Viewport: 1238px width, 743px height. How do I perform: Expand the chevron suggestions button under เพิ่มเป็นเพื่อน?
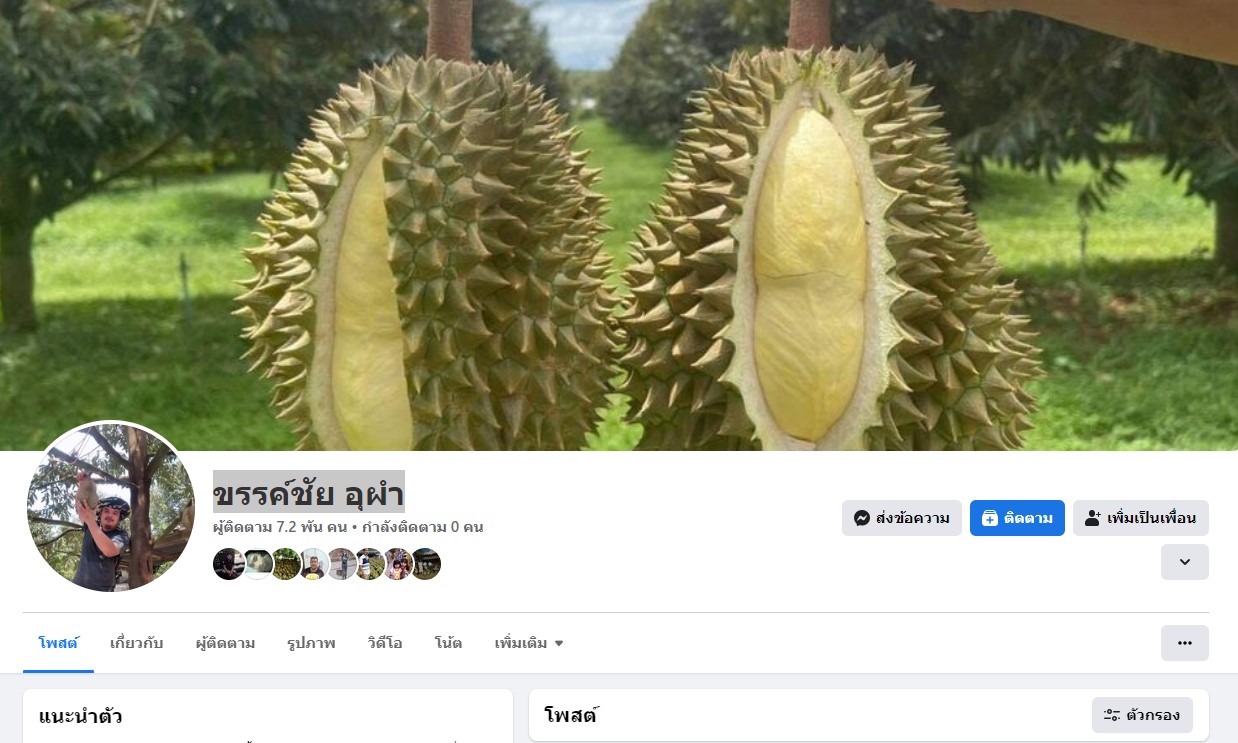[x=1185, y=562]
